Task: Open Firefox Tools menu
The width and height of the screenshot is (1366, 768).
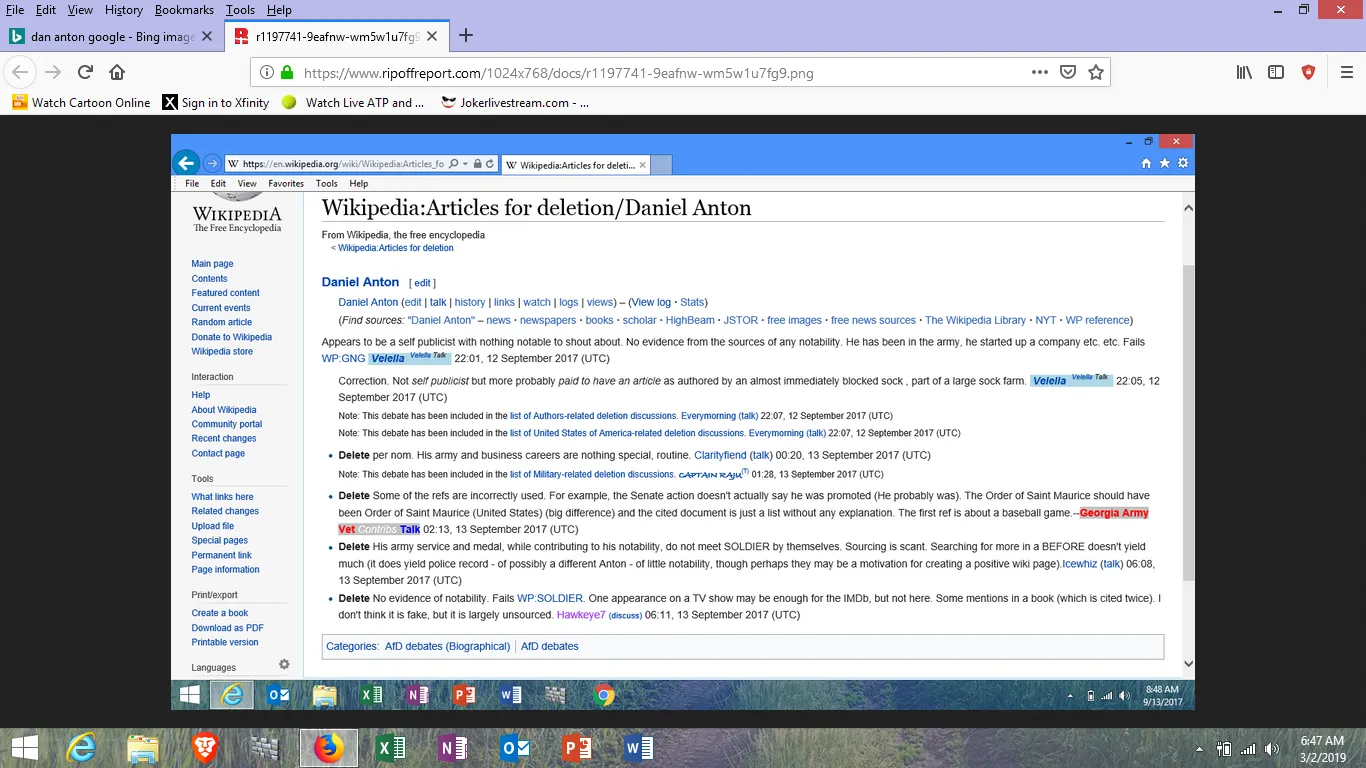Action: click(240, 9)
